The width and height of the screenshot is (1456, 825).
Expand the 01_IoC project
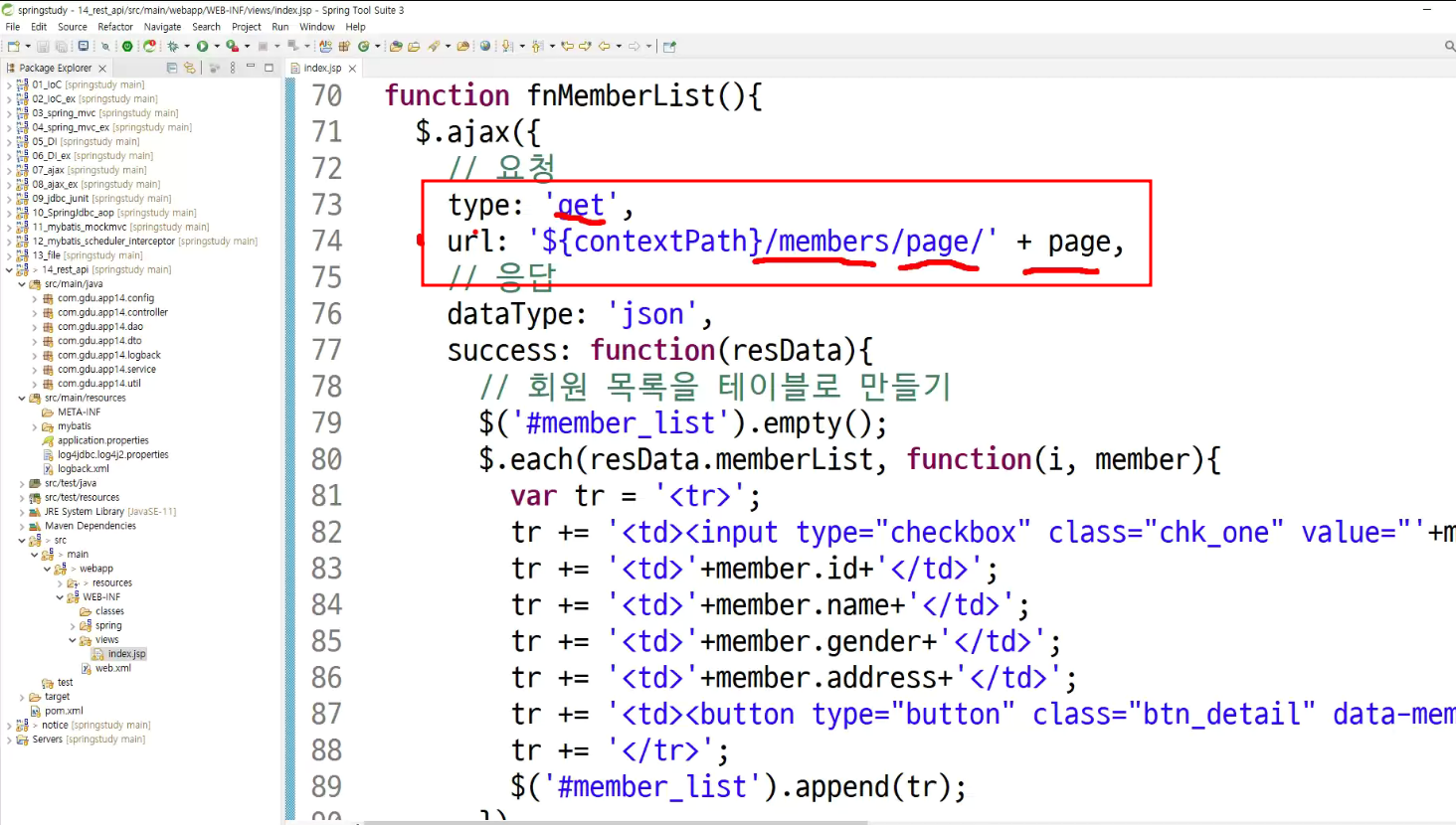[10, 84]
